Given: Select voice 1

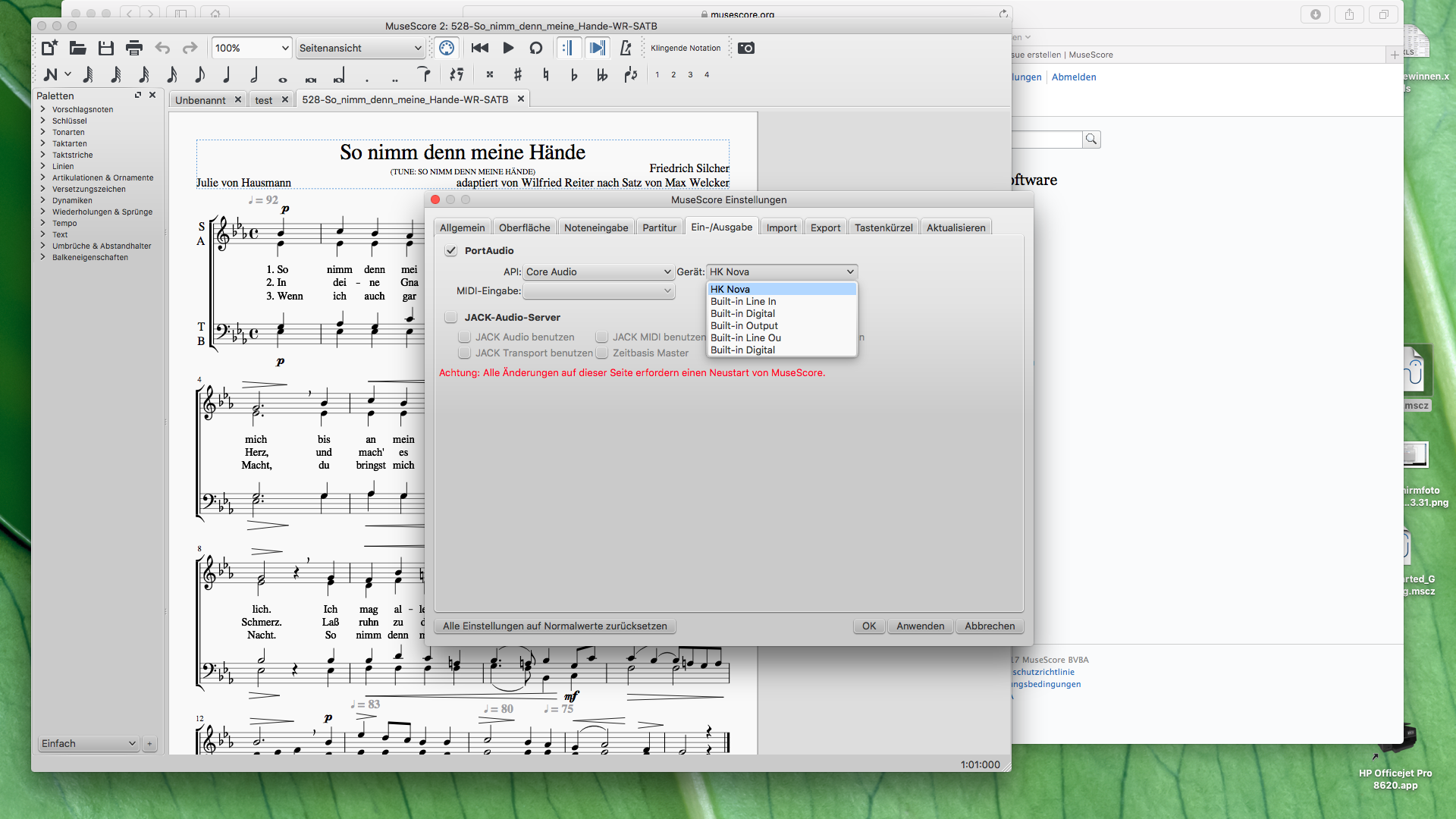Looking at the screenshot, I should tap(657, 74).
